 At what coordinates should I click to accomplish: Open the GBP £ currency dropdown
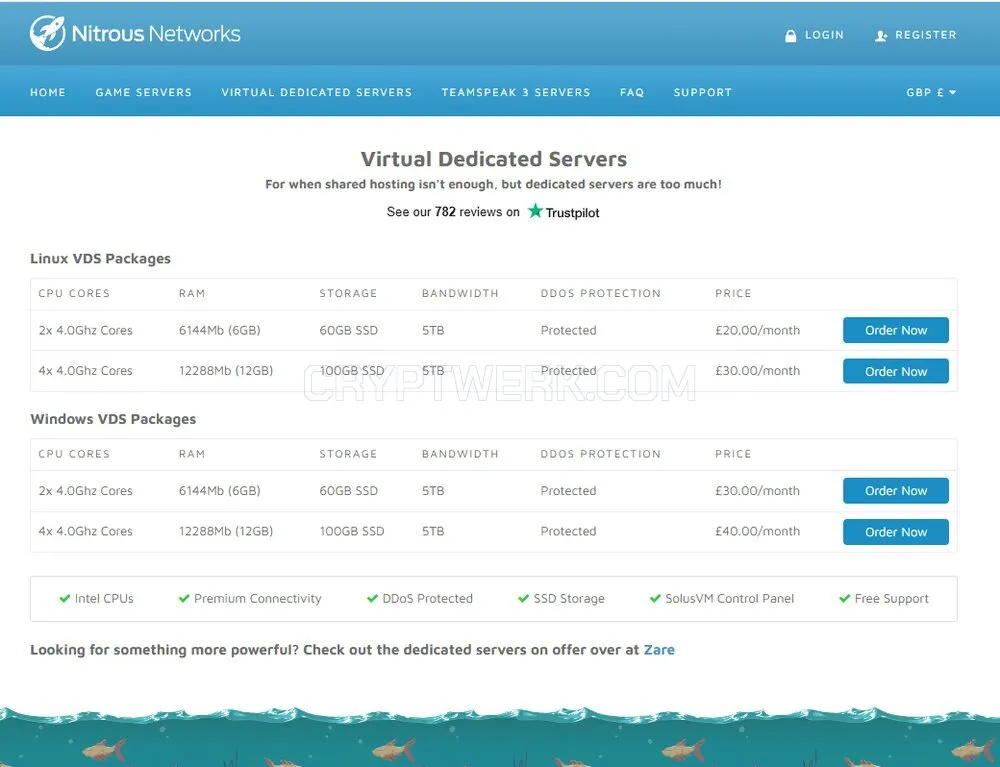(931, 92)
